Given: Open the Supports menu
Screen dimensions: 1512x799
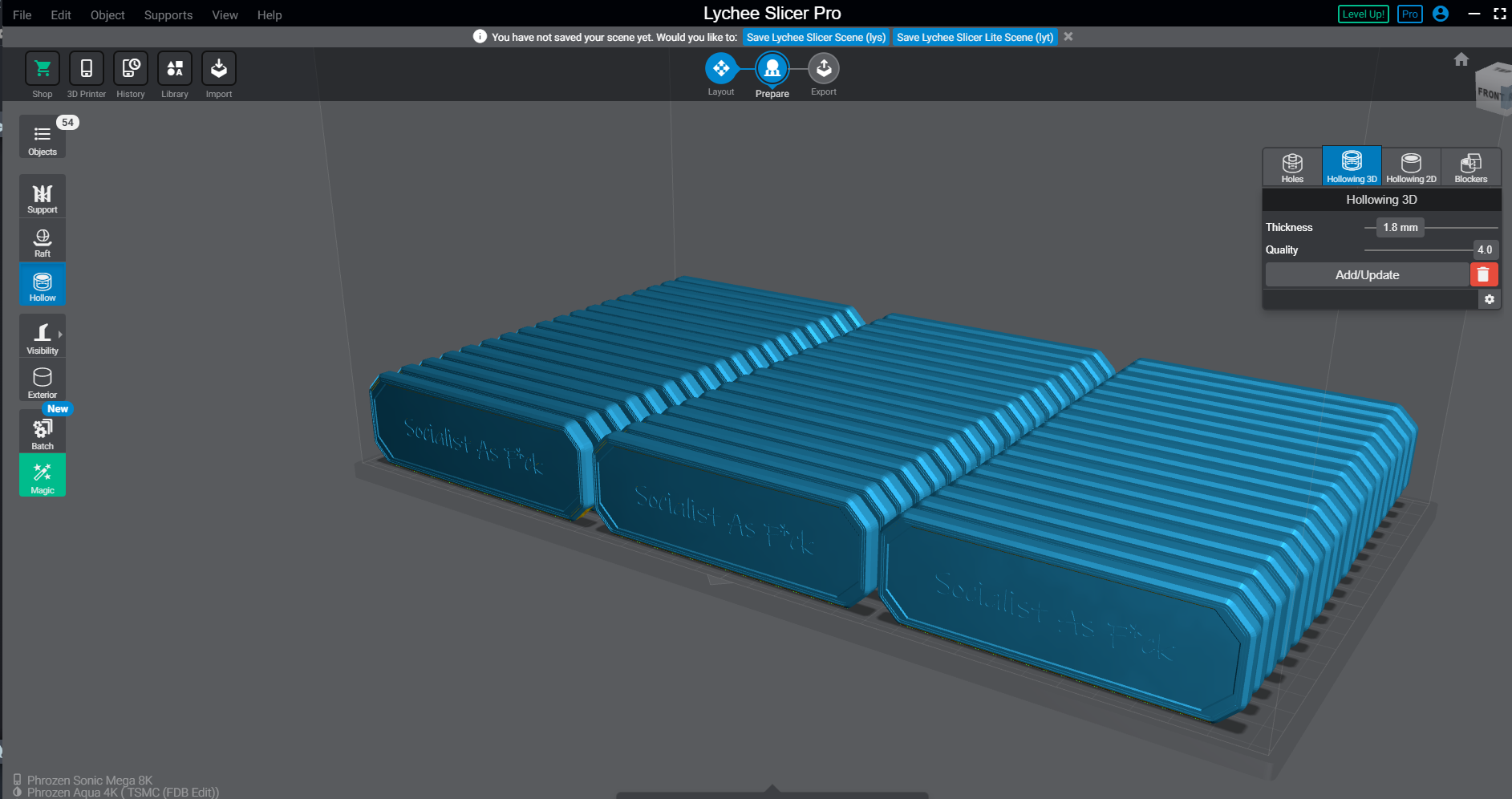Looking at the screenshot, I should [x=168, y=15].
